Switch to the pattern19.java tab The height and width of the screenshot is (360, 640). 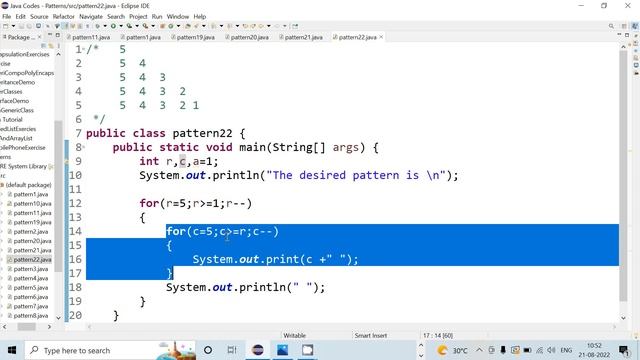(193, 37)
